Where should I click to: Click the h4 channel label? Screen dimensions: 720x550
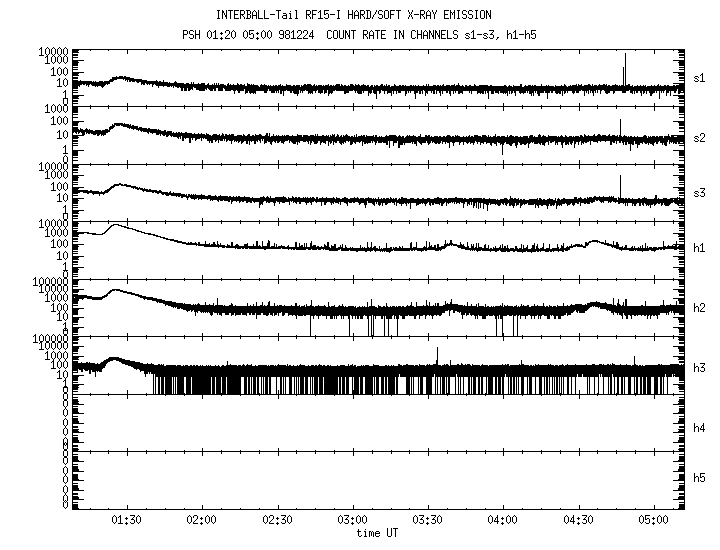700,428
